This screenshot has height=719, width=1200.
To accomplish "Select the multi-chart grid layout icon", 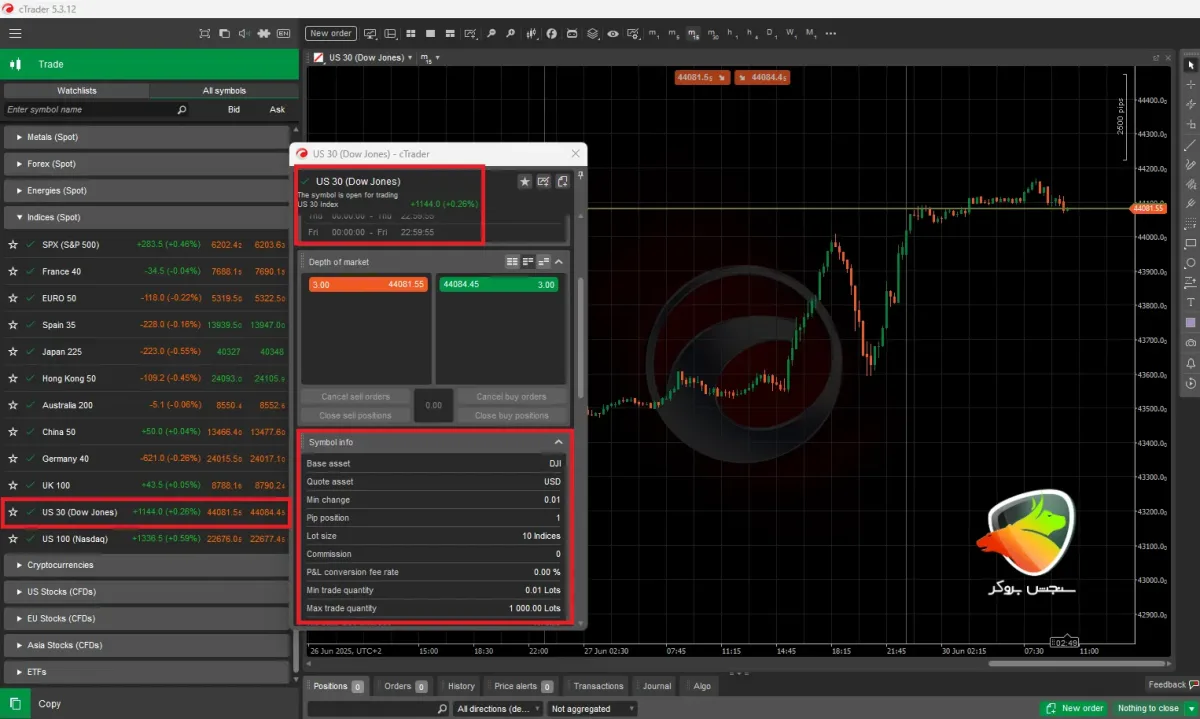I will tap(410, 33).
